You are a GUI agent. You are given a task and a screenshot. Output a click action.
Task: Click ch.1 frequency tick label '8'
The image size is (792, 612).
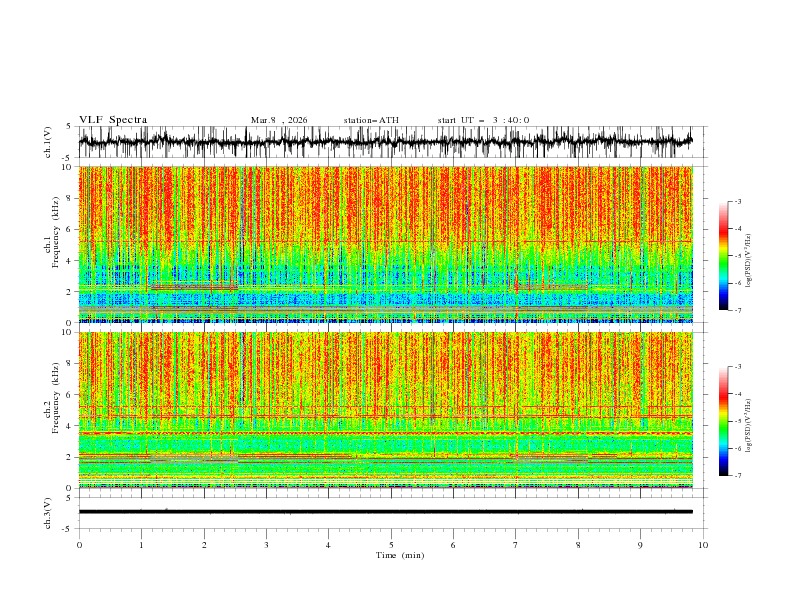(x=70, y=198)
